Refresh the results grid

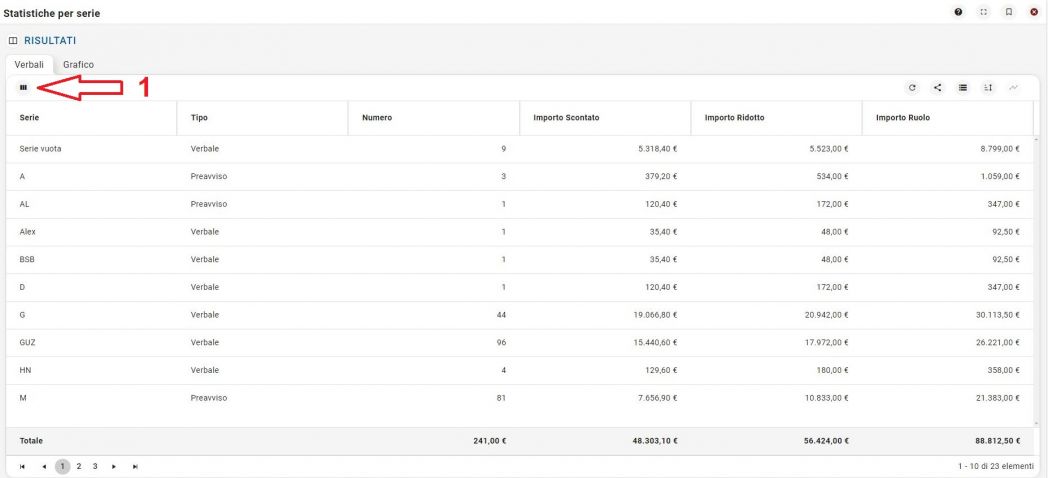(912, 88)
